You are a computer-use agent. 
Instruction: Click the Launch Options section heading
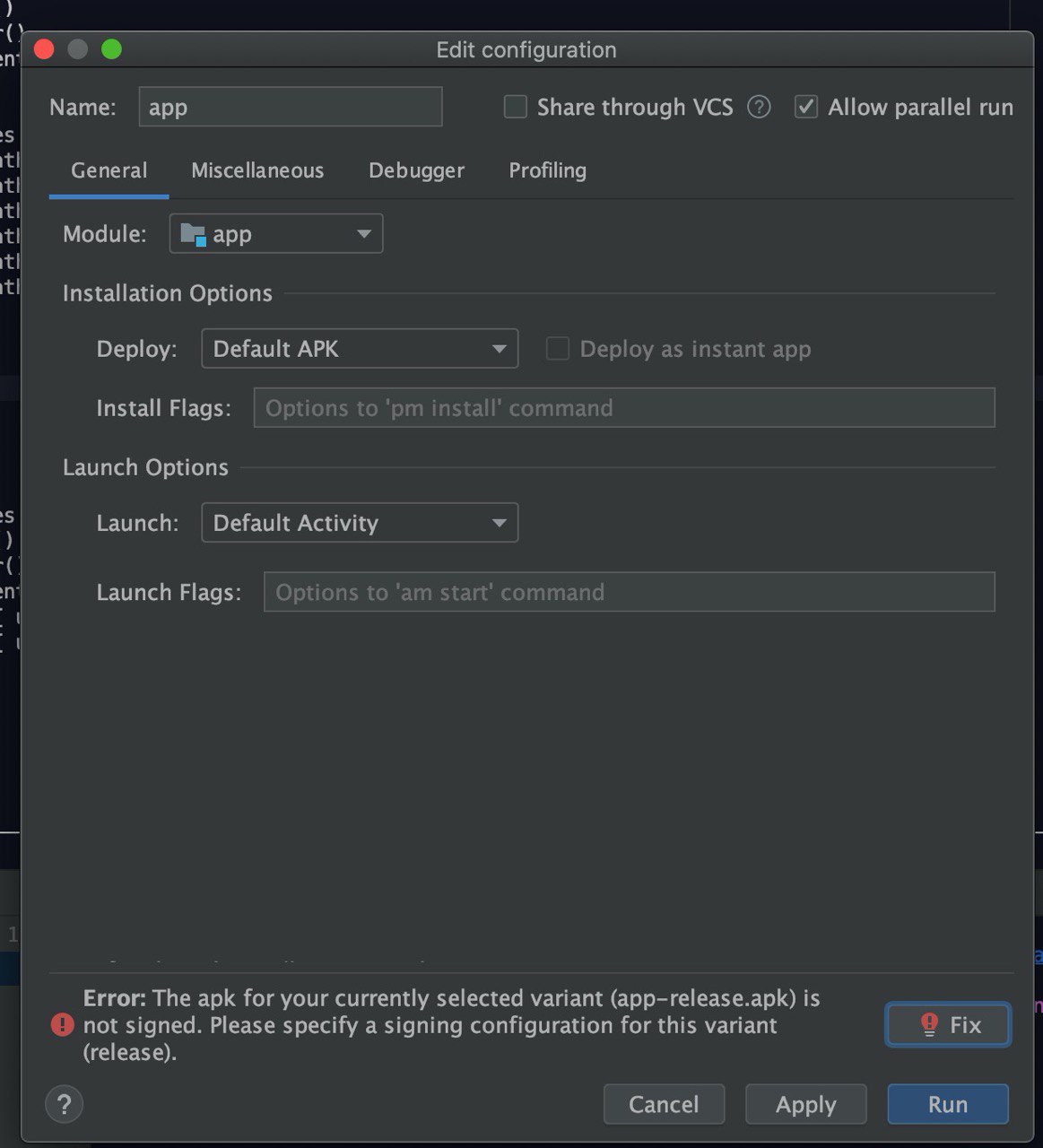[x=145, y=467]
